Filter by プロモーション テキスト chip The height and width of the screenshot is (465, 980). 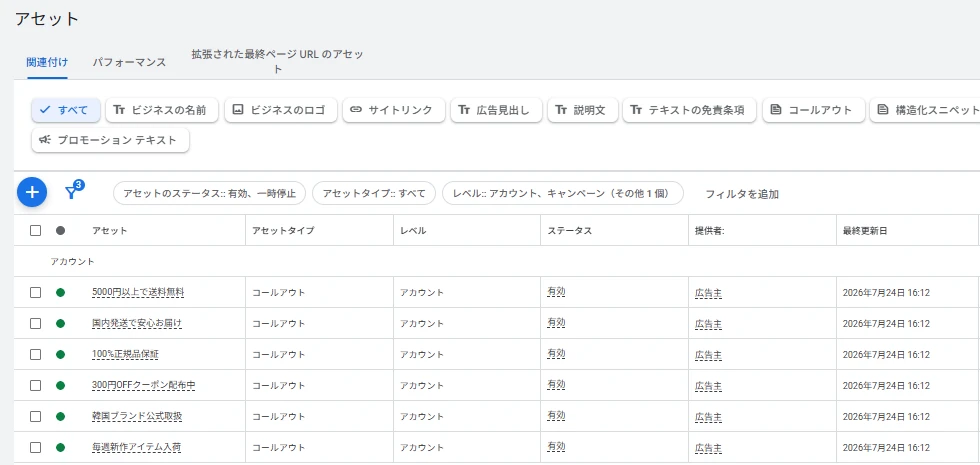click(111, 140)
